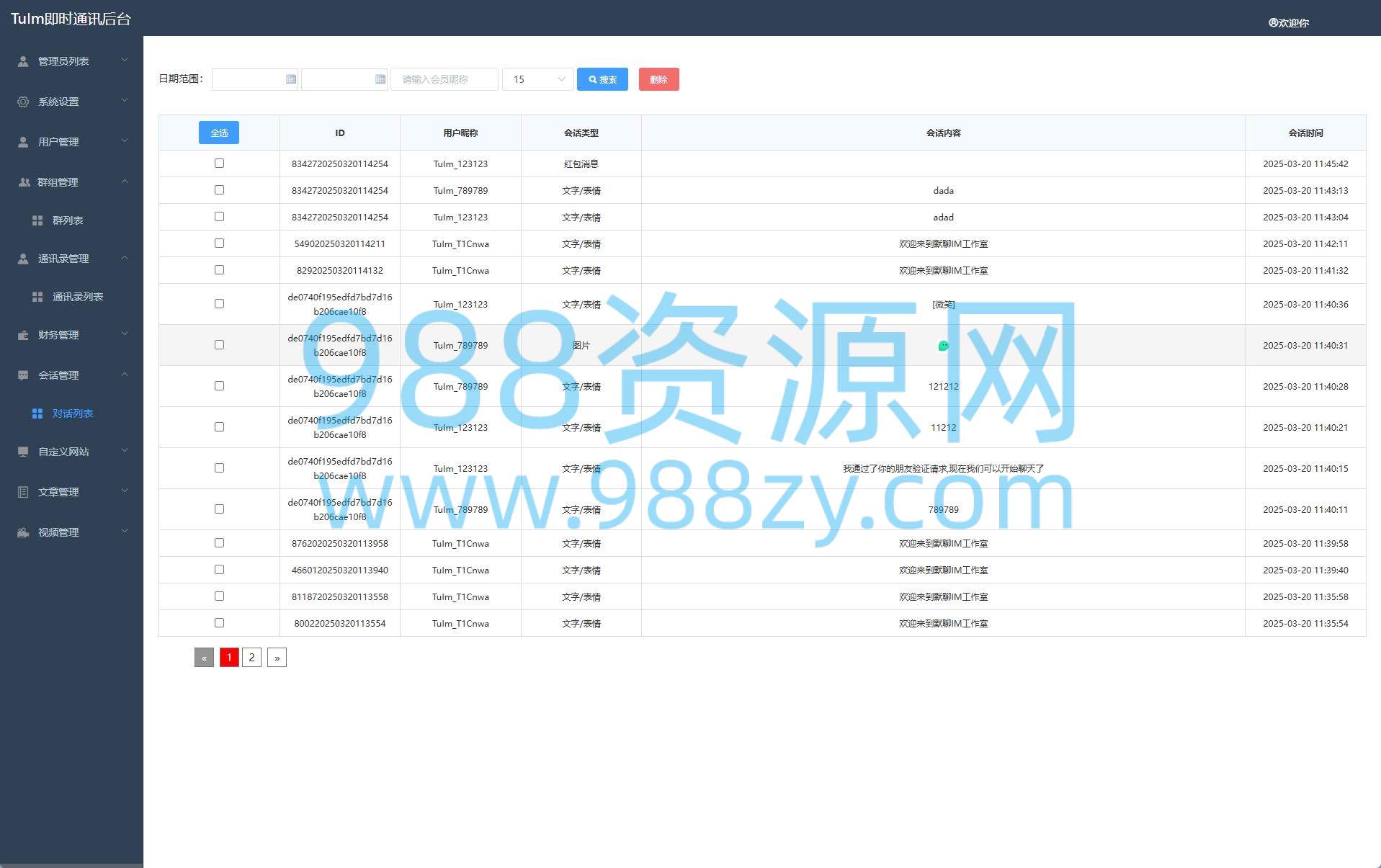
Task: Open 通讯录列表 in the sidebar
Action: 78,297
